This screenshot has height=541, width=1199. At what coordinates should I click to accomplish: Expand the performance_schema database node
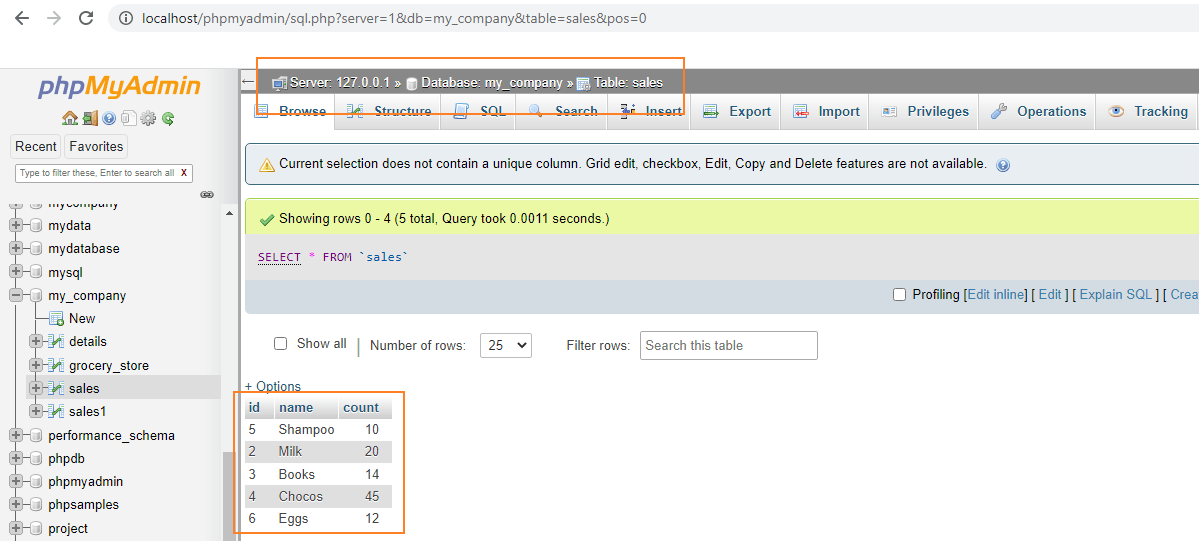15,435
